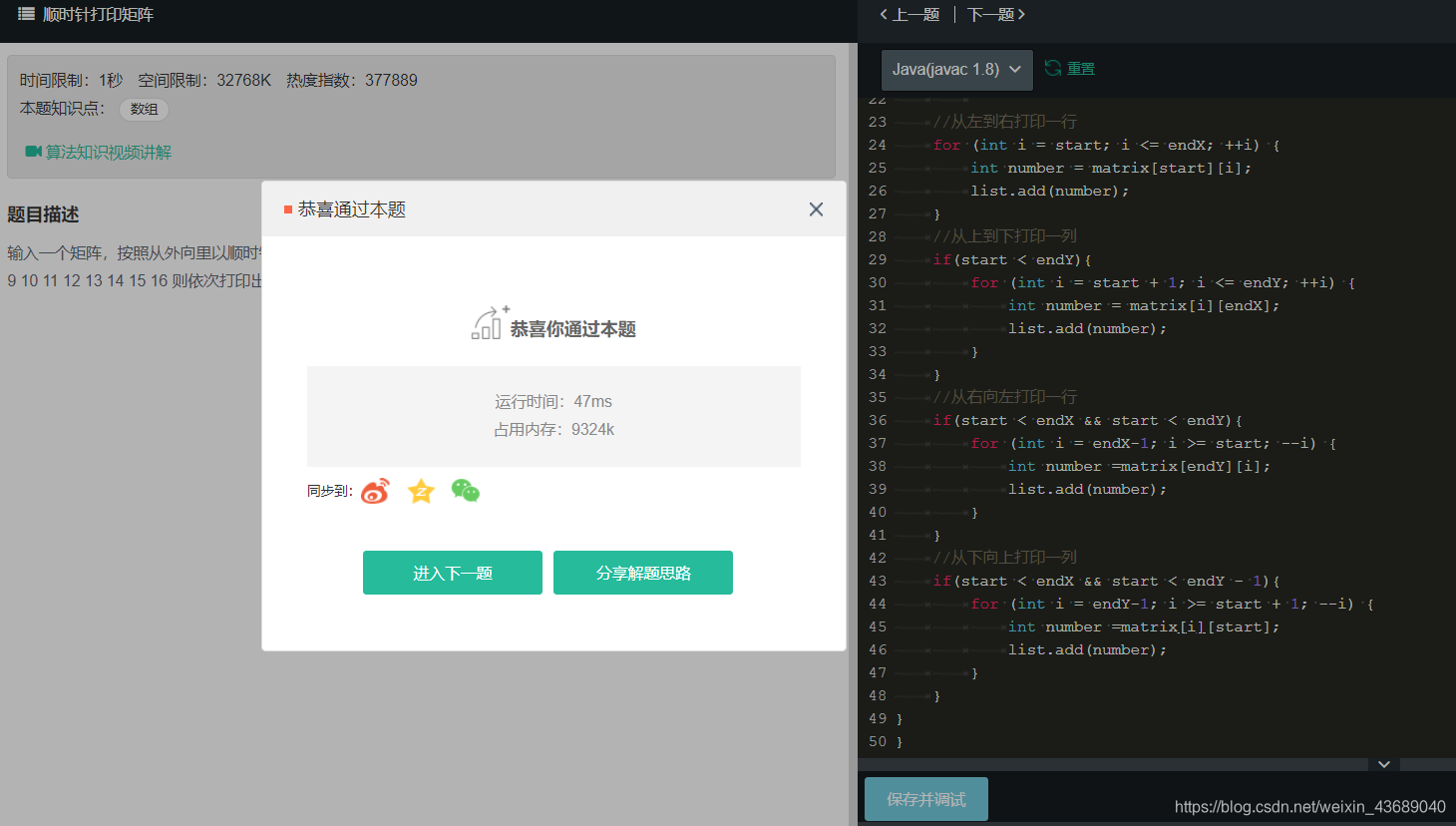Click the 进入下一题 button

pyautogui.click(x=453, y=573)
